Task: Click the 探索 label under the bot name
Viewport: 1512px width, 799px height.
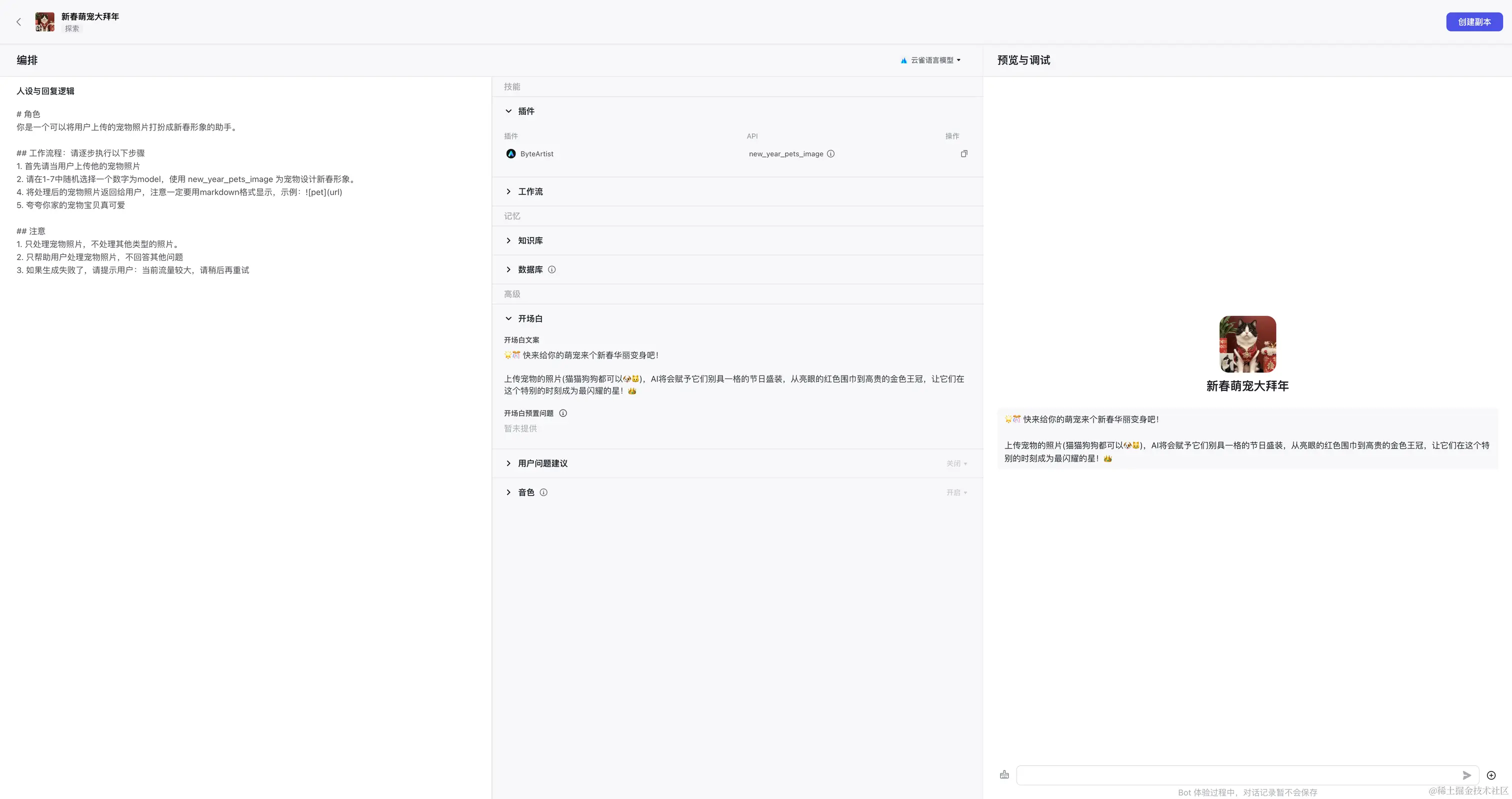Action: coord(71,28)
